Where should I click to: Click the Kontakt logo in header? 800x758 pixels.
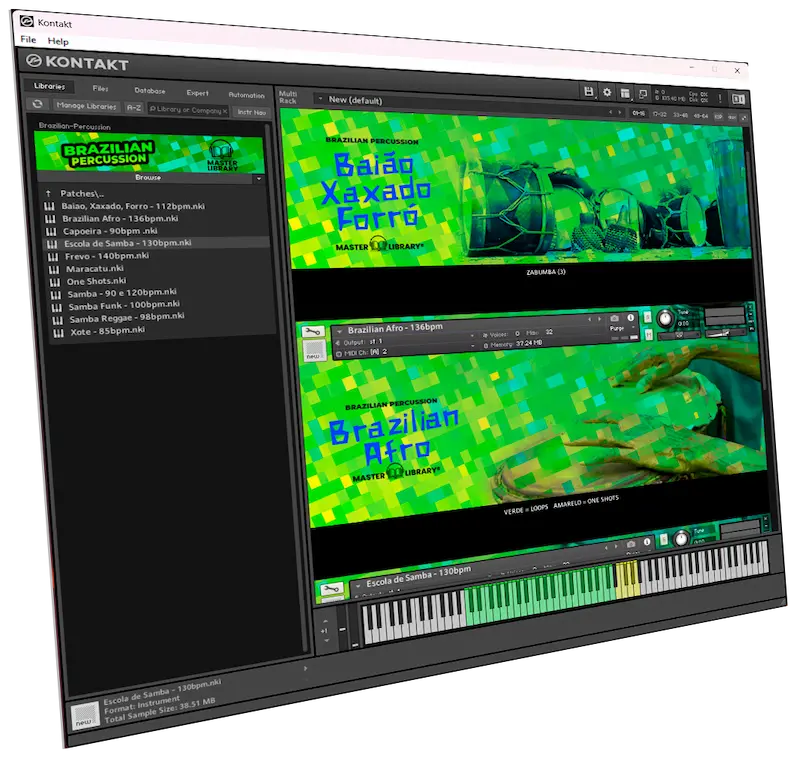point(77,63)
